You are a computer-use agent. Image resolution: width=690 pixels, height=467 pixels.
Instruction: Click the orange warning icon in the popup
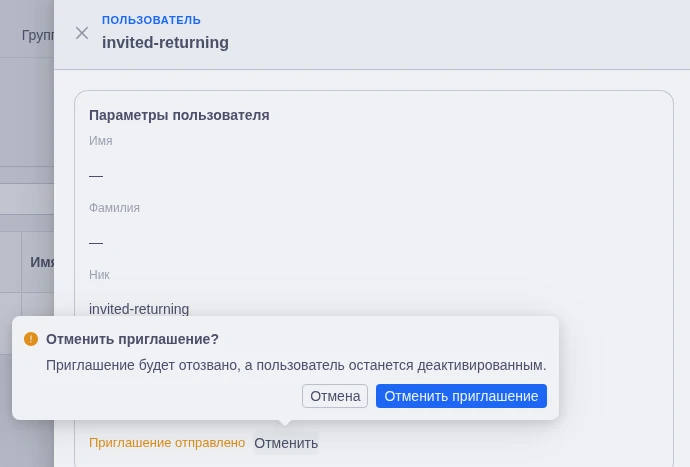[x=31, y=339]
